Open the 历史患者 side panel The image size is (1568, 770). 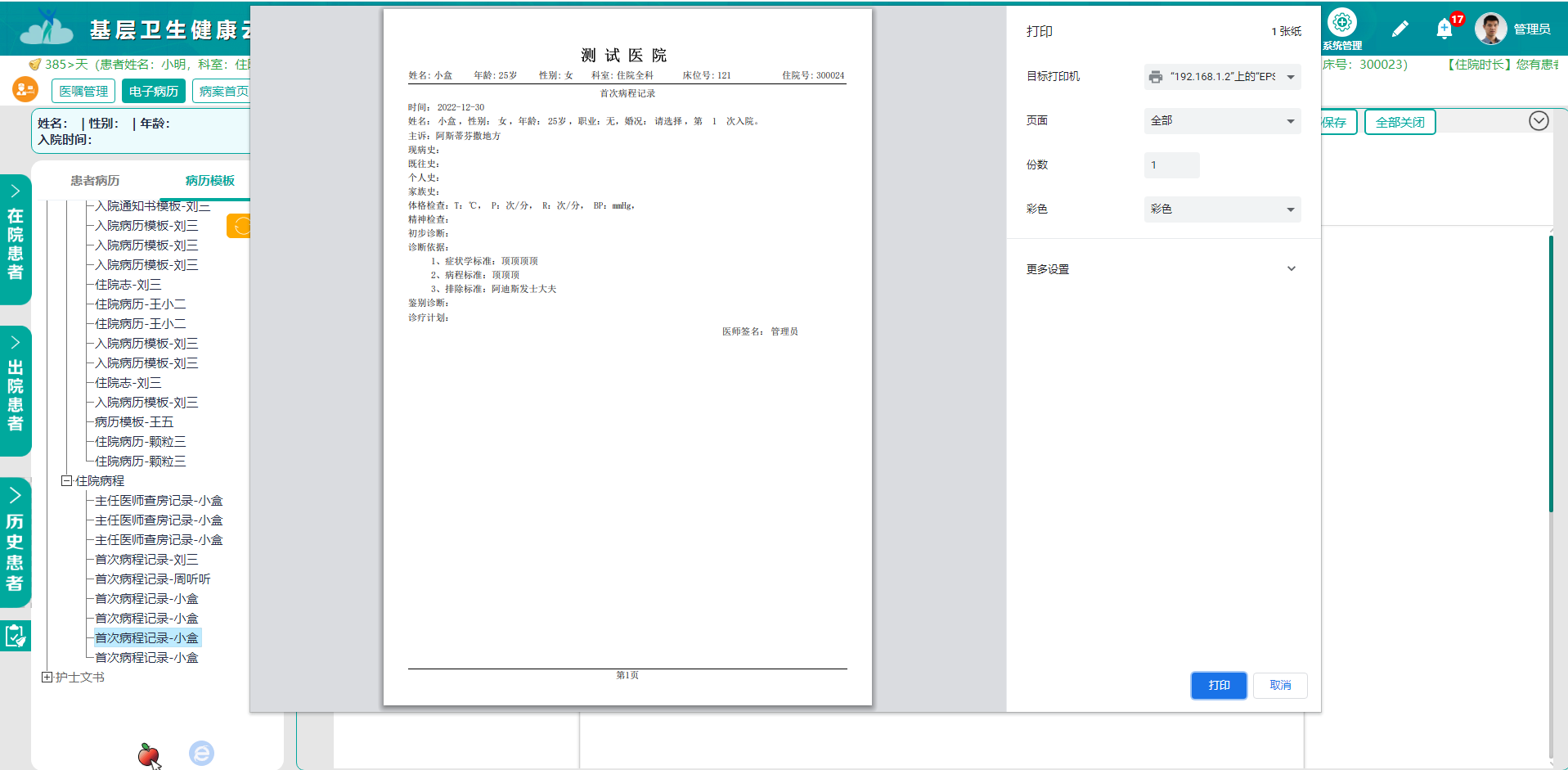tap(16, 540)
